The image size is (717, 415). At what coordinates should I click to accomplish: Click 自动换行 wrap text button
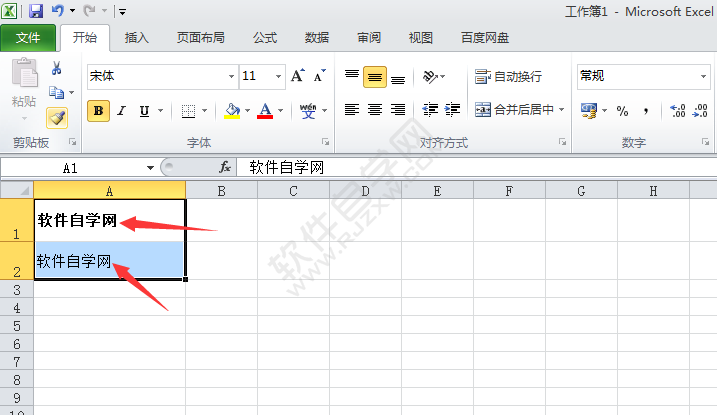(x=508, y=76)
